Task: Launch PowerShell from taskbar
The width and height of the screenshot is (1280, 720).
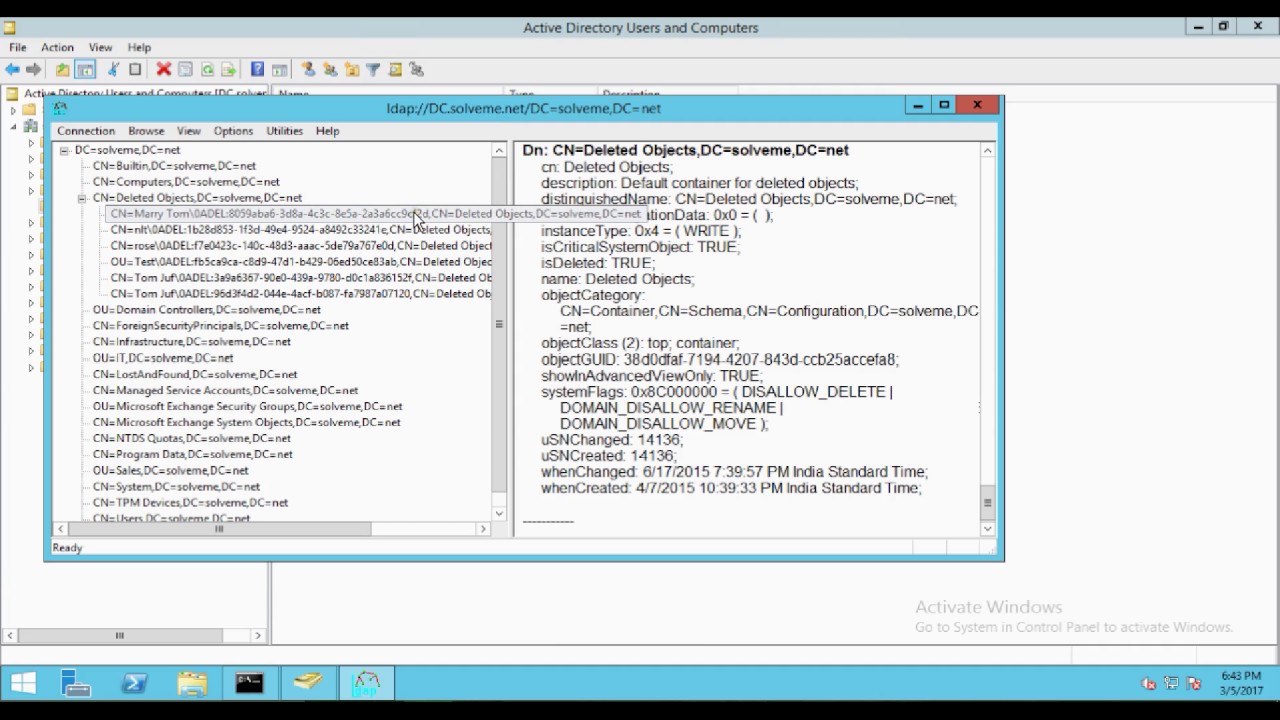Action: 134,684
